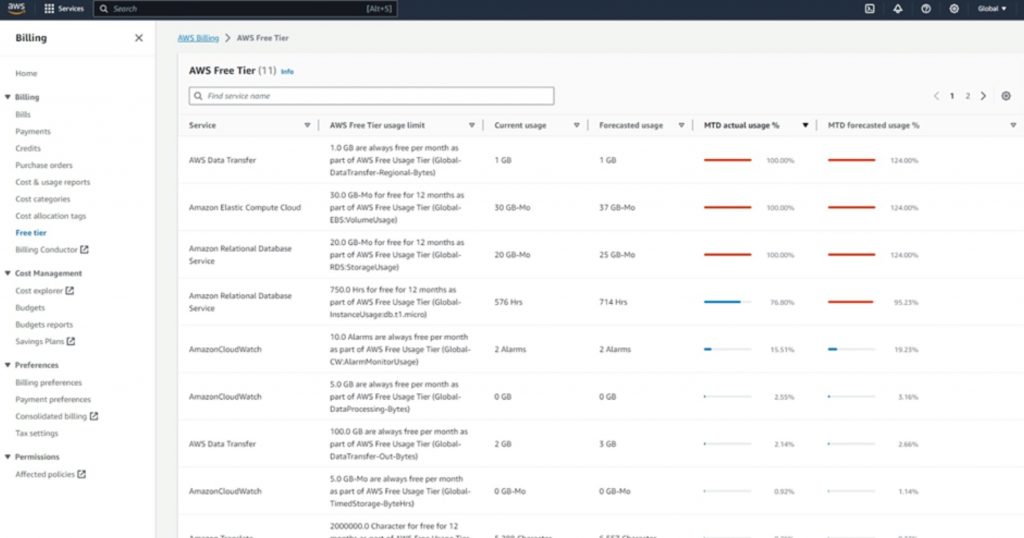This screenshot has width=1024, height=538.
Task: Click the '2 Alarms' current usage cell
Action: click(x=510, y=349)
